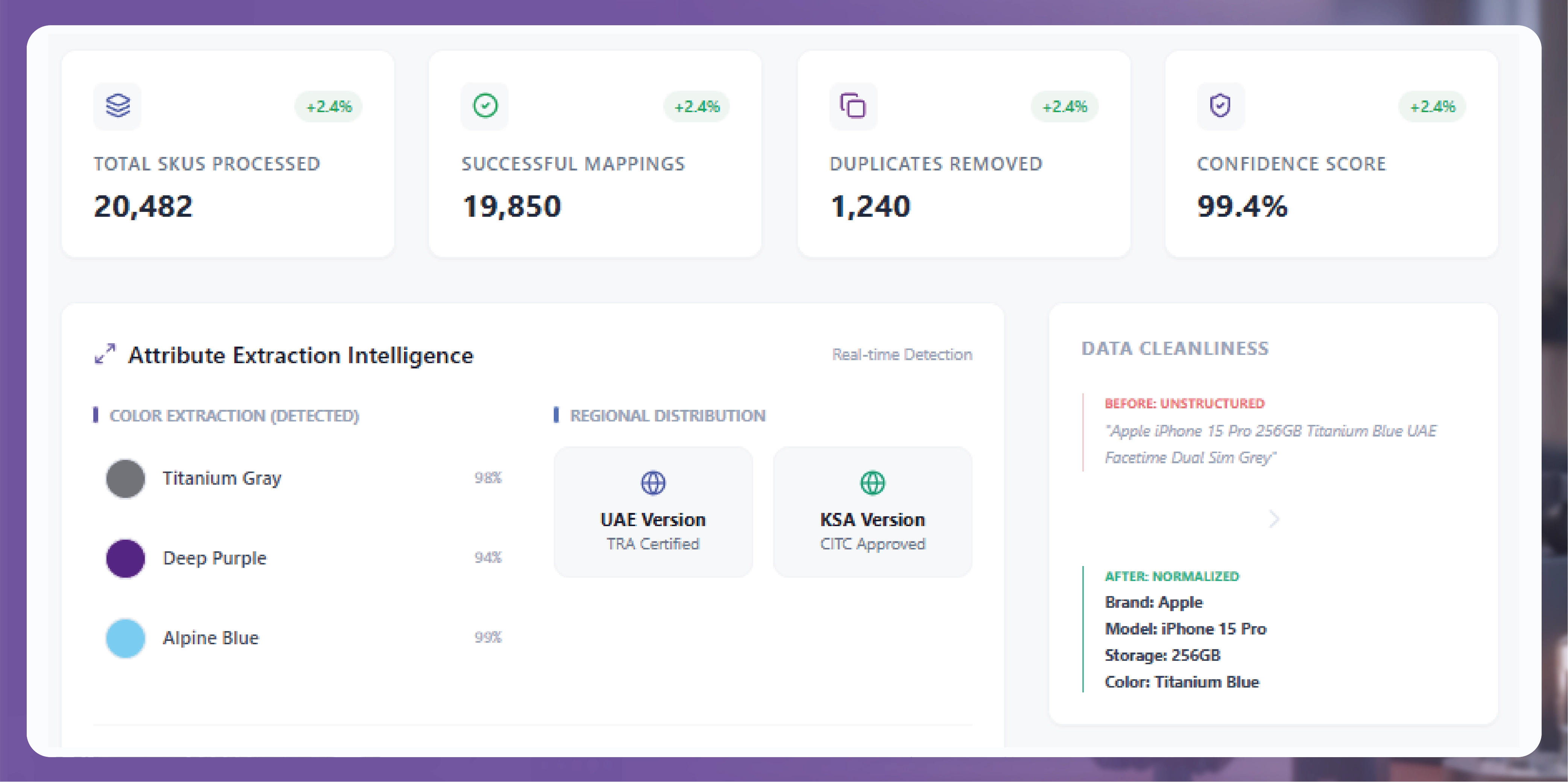This screenshot has height=782, width=1568.
Task: Select the Alpine Blue color swatch
Action: [x=125, y=637]
